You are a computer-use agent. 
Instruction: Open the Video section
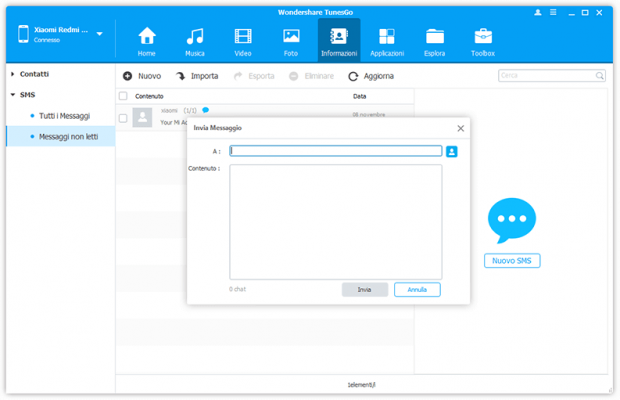243,41
